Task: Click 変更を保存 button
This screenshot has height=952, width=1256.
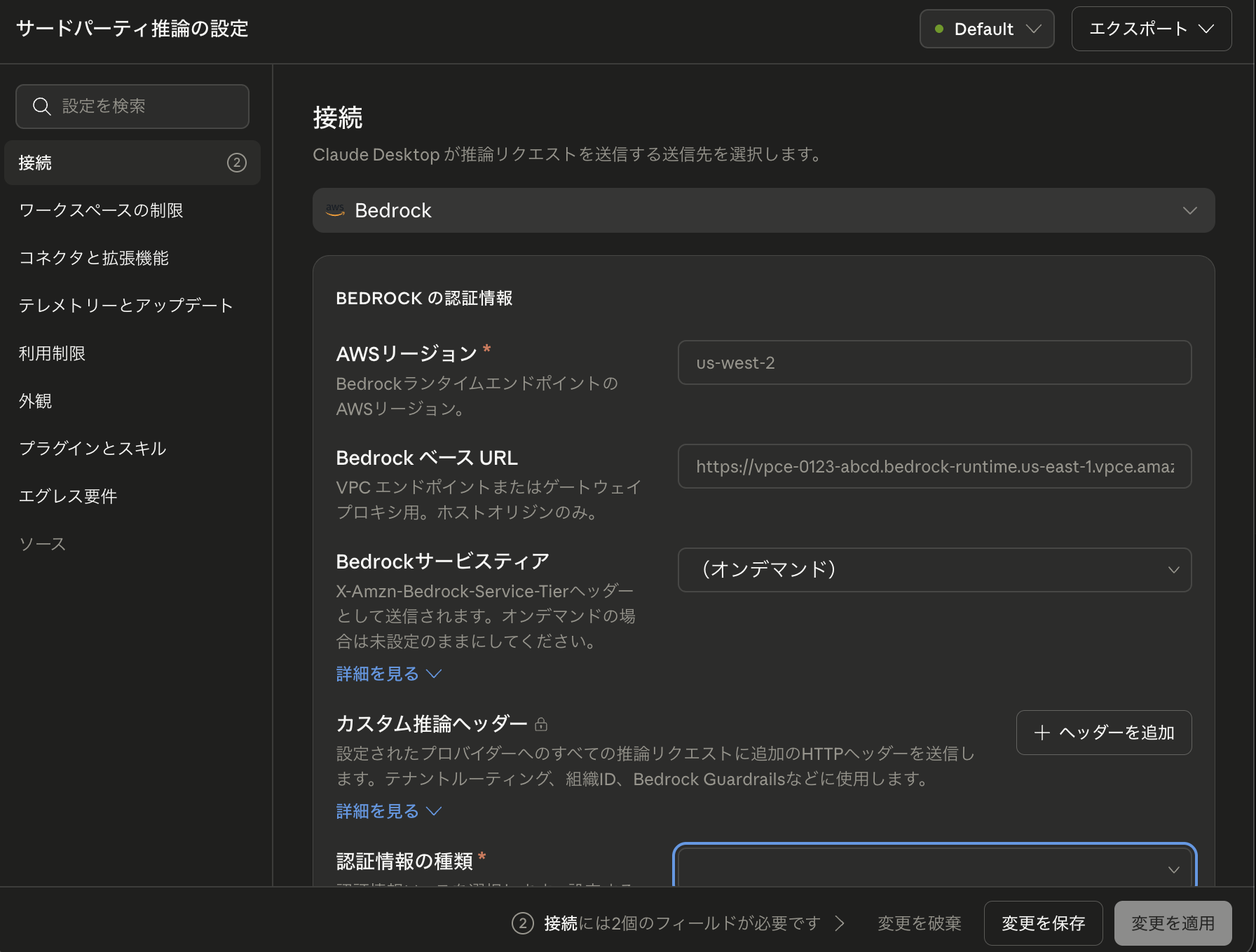Action: [1043, 923]
